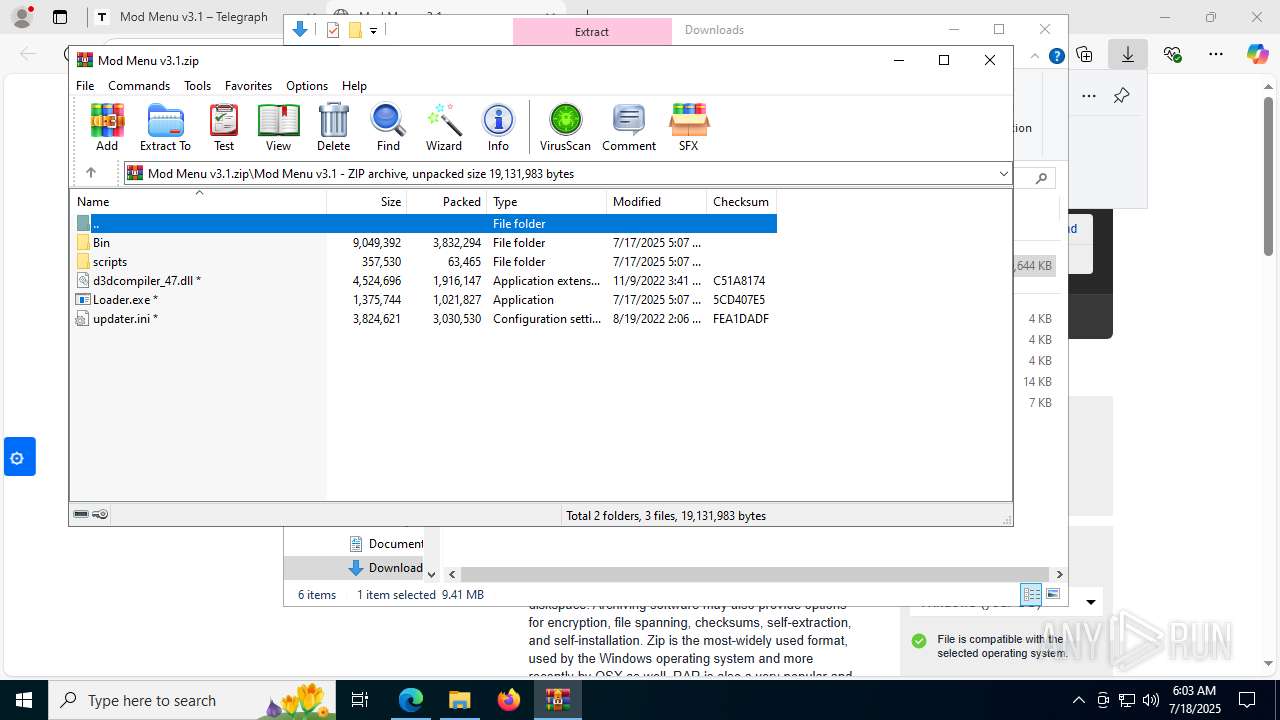
Task: Click the browser profile avatar
Action: pos(22,17)
